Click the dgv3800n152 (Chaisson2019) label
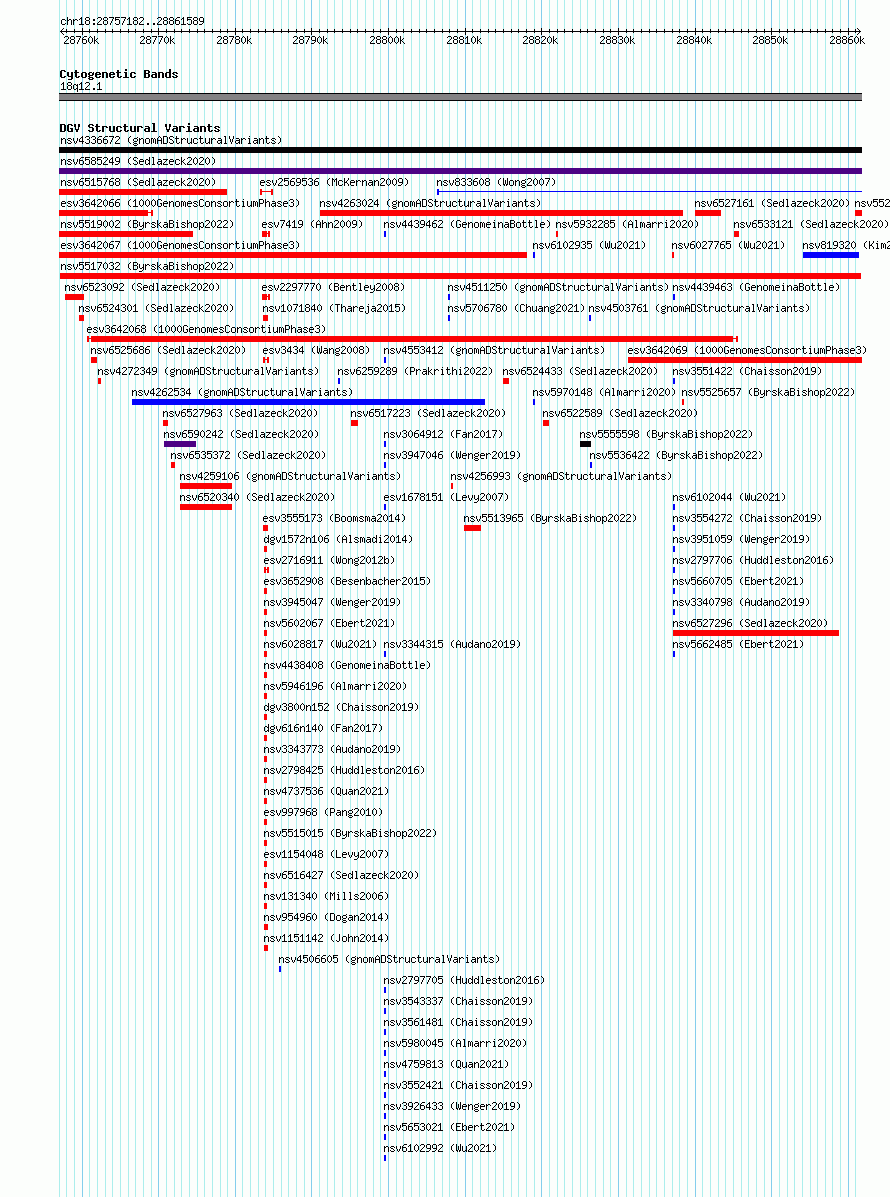 tap(341, 707)
